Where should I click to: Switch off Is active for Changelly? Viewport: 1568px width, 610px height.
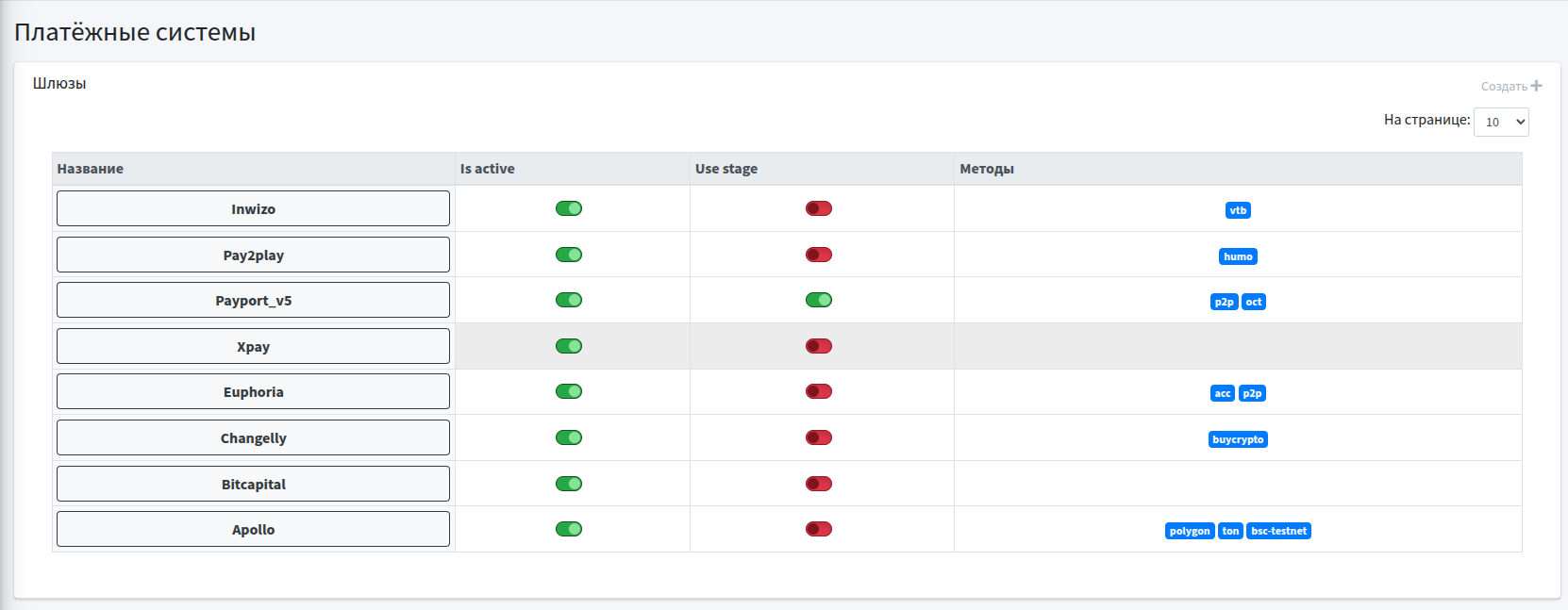point(569,437)
